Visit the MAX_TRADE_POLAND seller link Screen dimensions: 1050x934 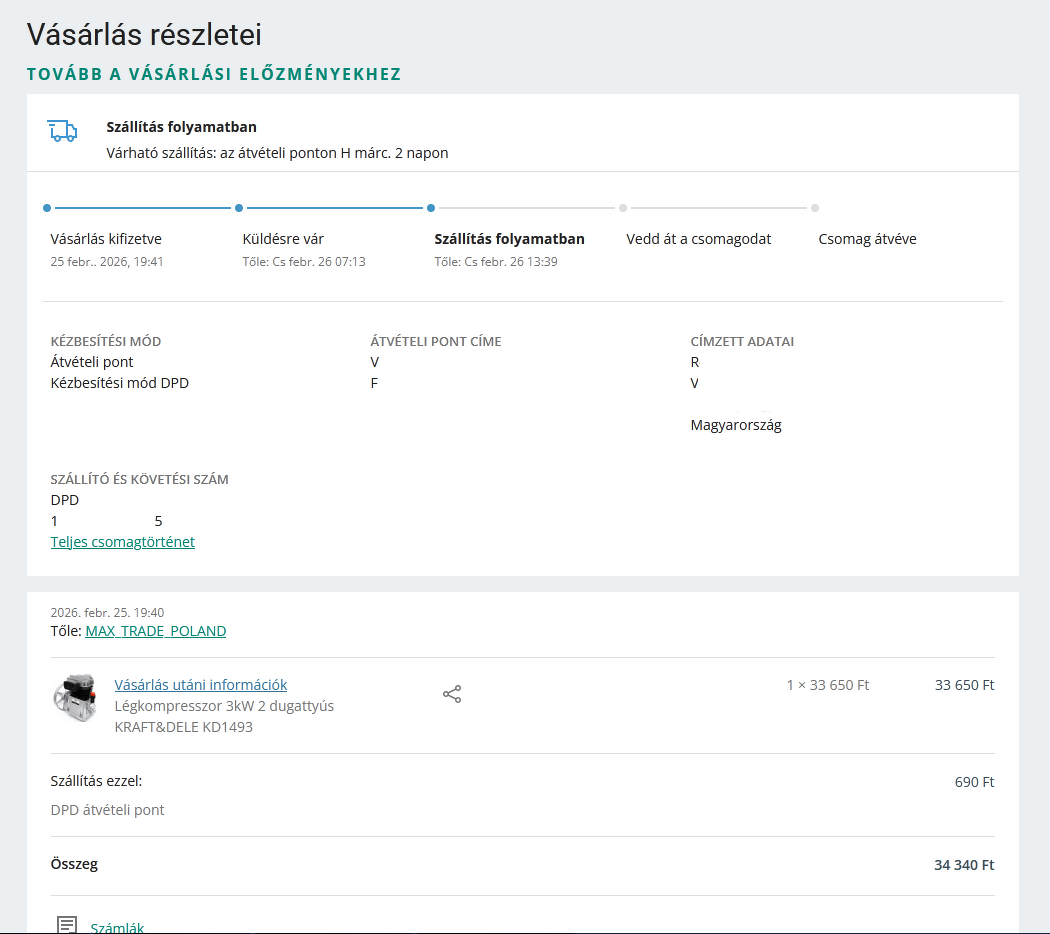156,631
